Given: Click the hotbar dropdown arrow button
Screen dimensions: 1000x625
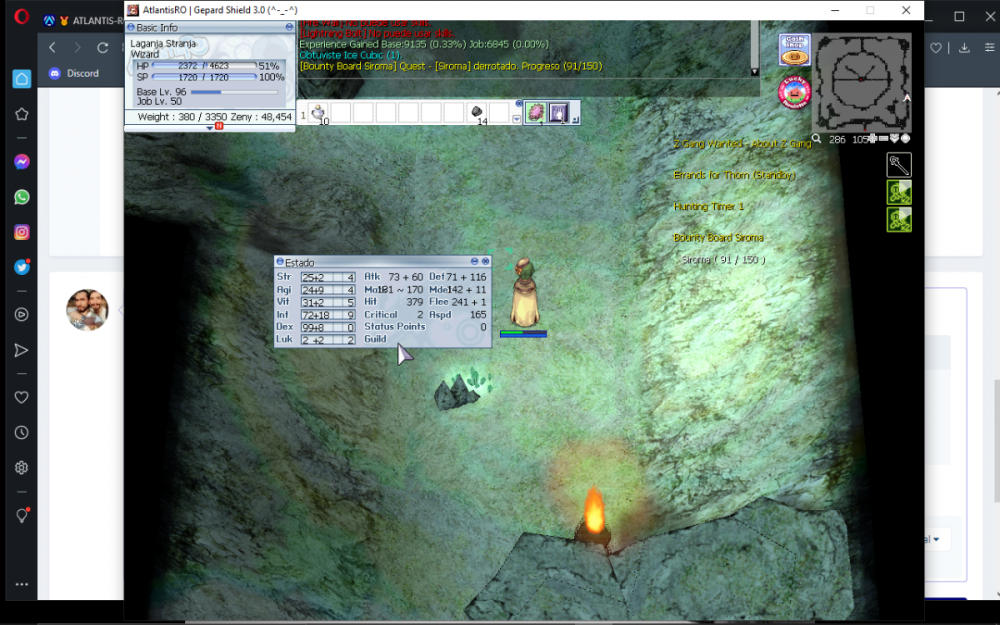Looking at the screenshot, I should 517,118.
